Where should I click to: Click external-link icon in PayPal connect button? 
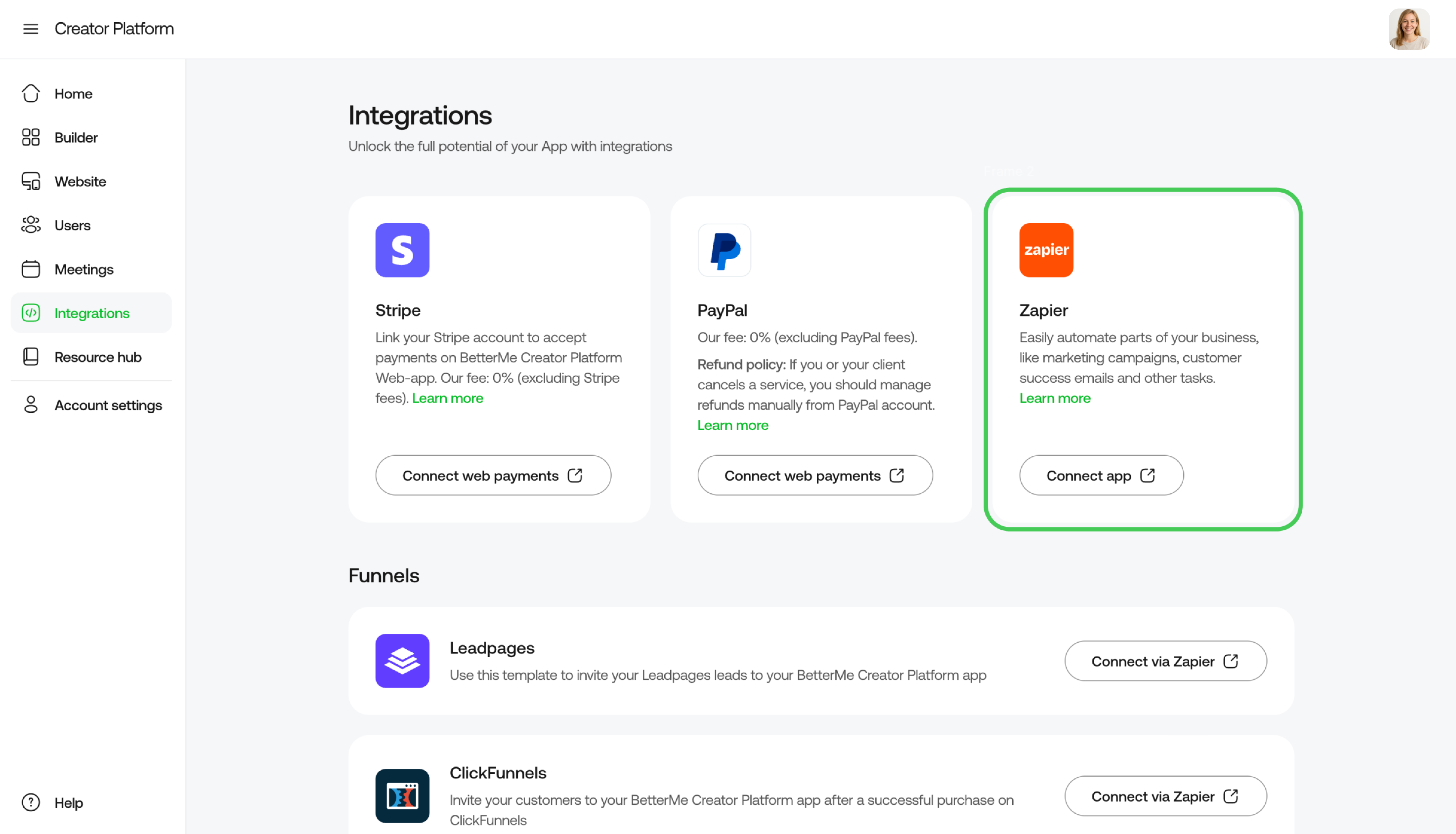tap(897, 476)
